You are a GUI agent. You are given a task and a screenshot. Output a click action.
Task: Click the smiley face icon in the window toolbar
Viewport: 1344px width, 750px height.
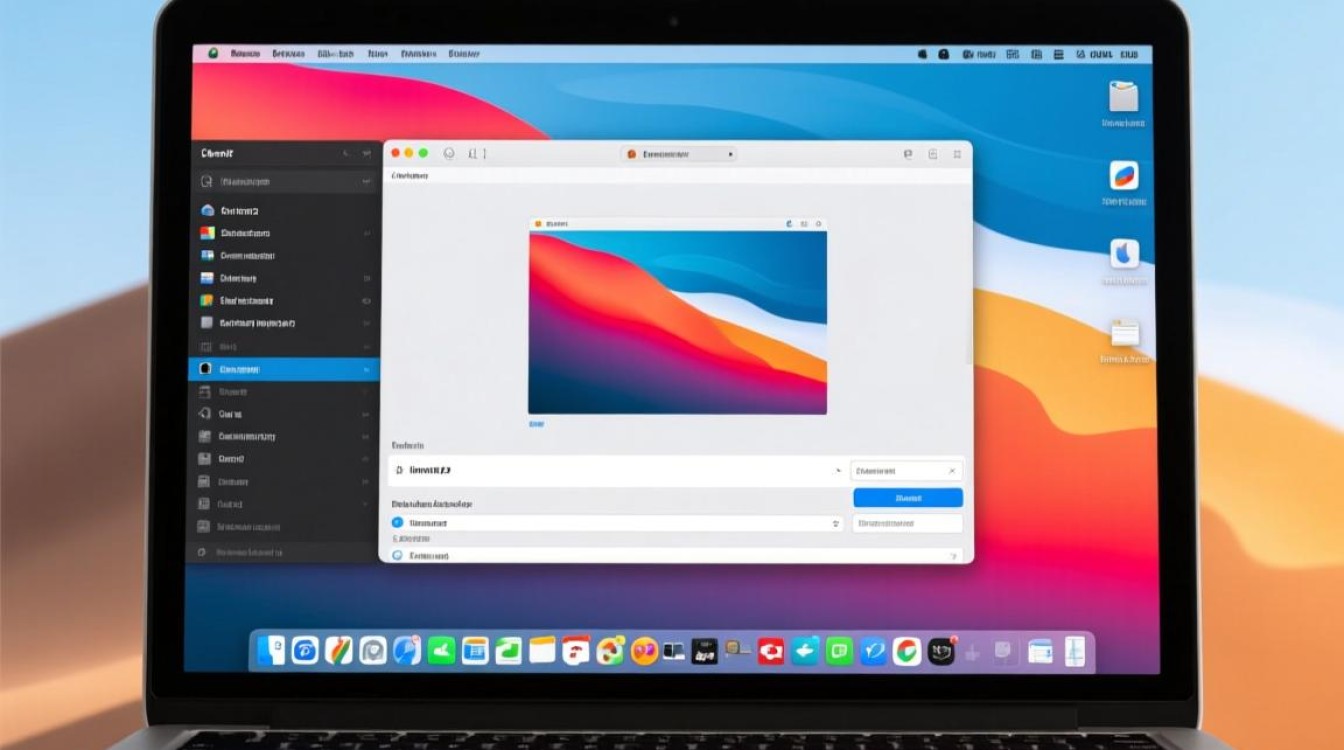tap(448, 153)
